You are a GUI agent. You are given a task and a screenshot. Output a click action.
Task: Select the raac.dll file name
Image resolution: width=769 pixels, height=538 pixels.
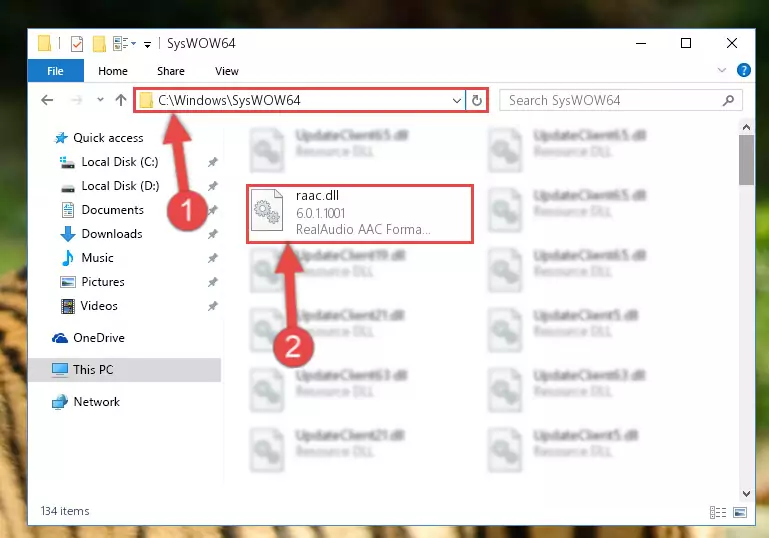pyautogui.click(x=317, y=196)
